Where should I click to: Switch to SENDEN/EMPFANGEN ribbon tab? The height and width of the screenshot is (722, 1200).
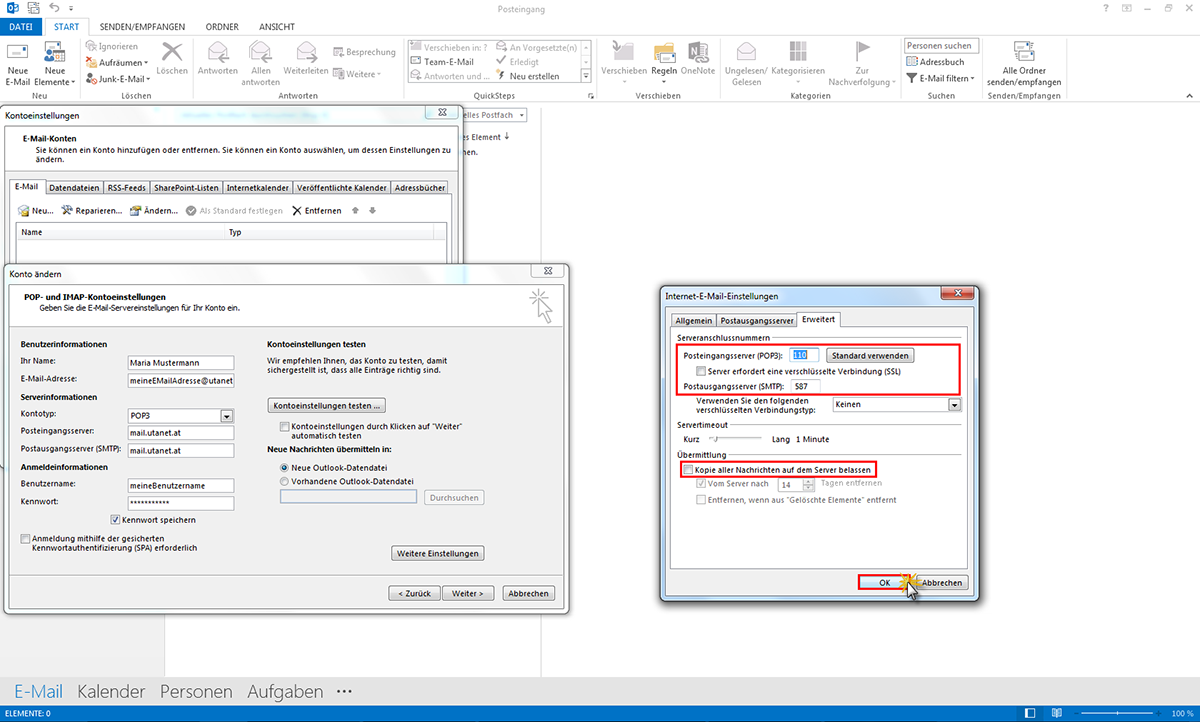coord(142,27)
